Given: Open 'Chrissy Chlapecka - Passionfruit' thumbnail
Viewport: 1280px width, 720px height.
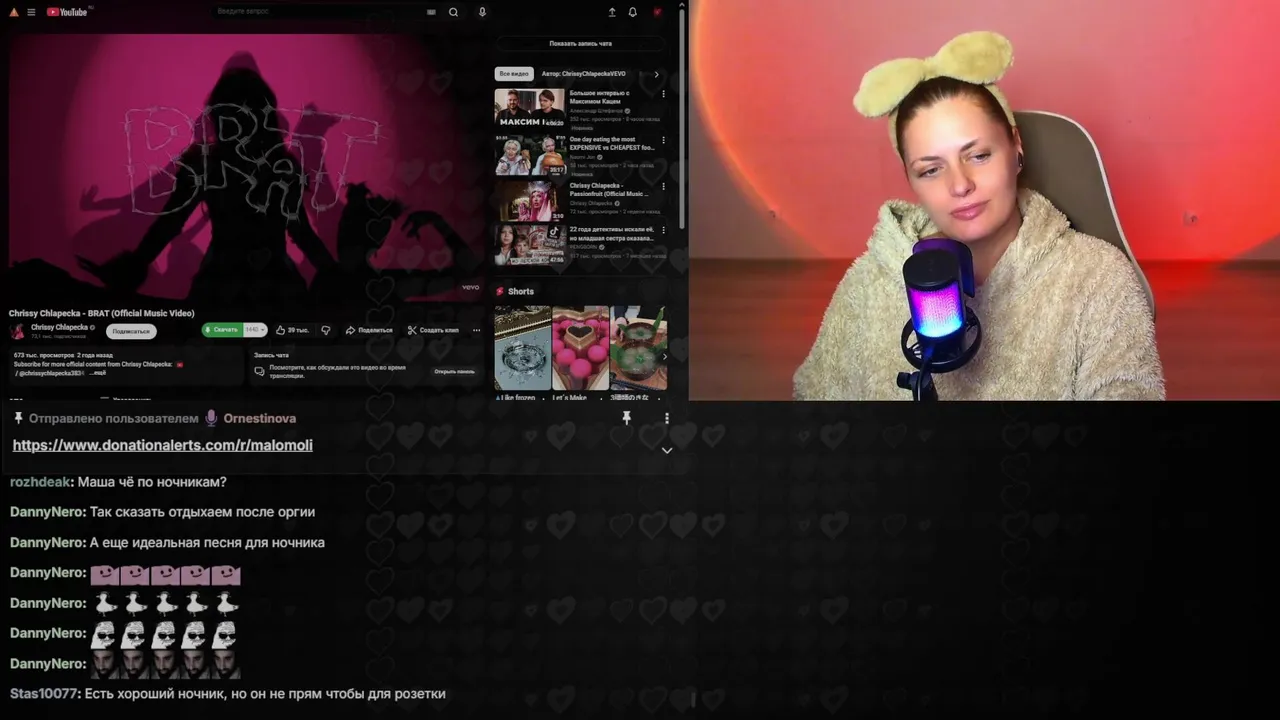Looking at the screenshot, I should [x=529, y=201].
